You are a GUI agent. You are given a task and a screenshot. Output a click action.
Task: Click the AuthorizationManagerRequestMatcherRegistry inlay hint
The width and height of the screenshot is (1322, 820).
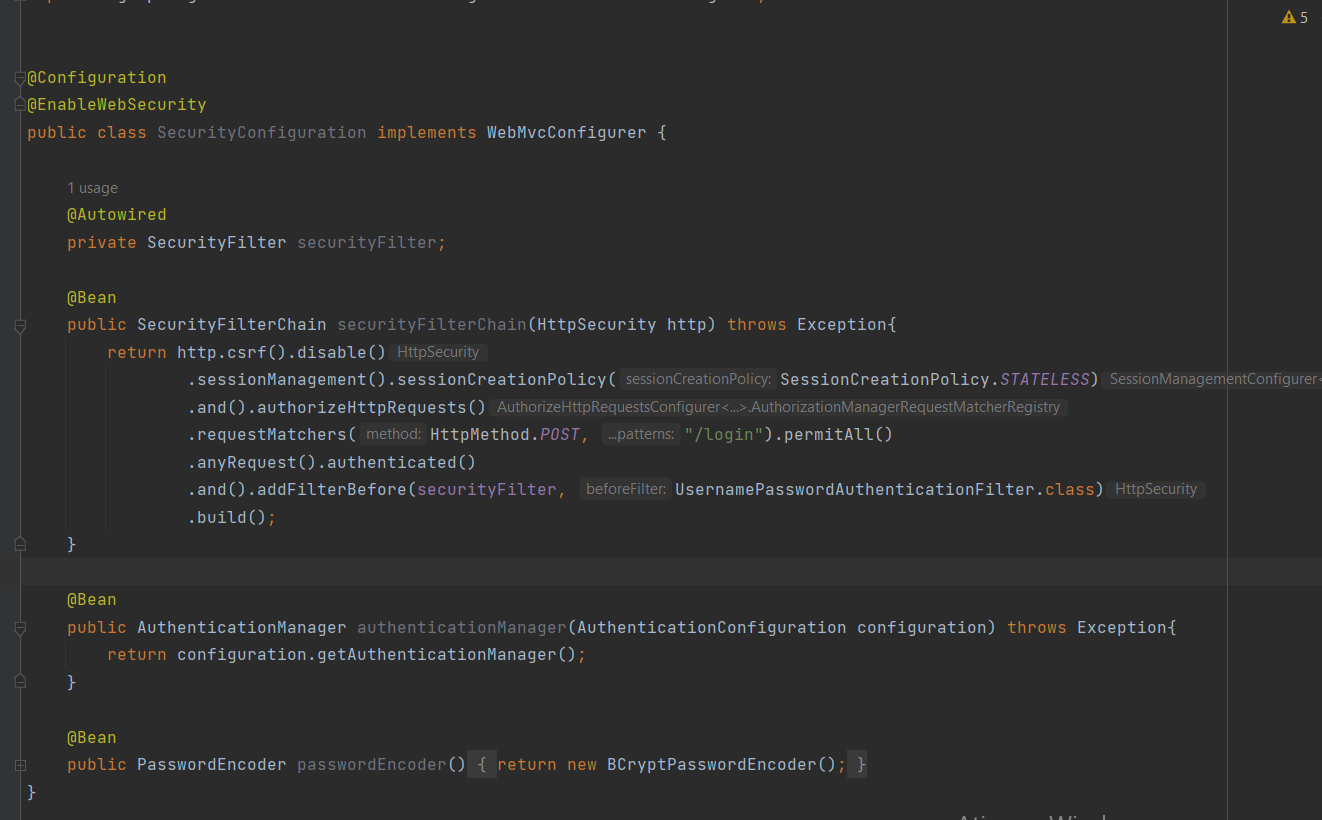click(779, 407)
